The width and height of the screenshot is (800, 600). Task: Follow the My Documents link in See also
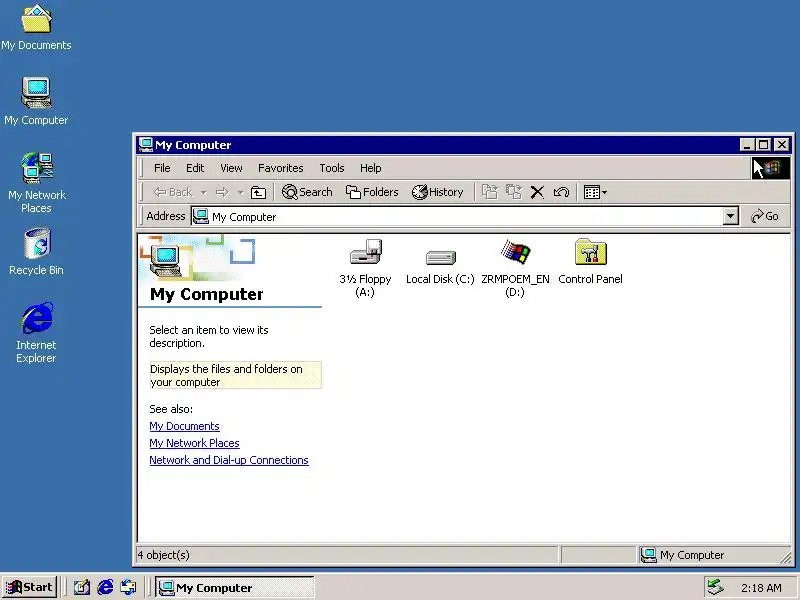pos(184,426)
